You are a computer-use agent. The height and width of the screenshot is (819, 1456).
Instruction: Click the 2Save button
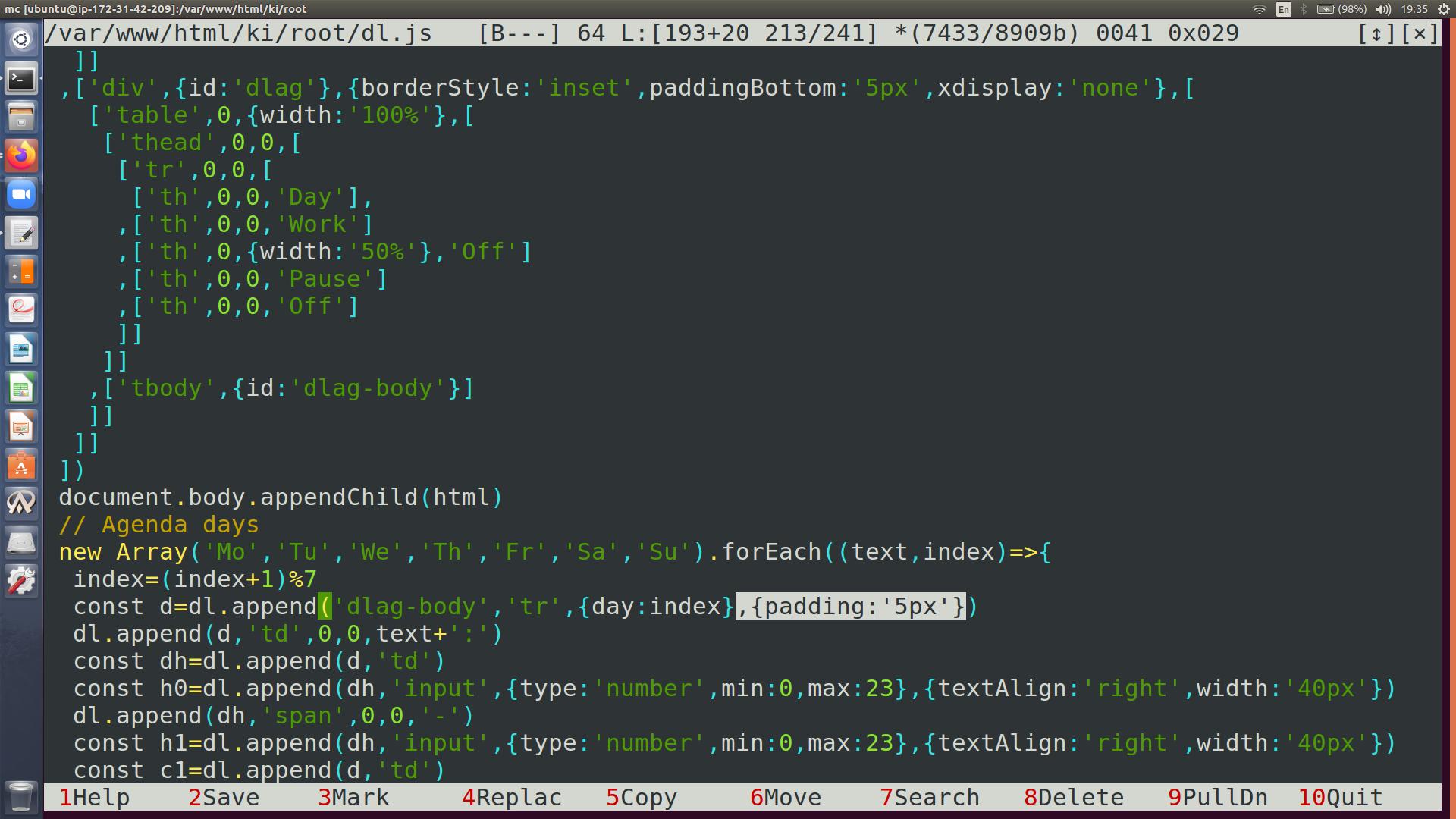coord(224,798)
